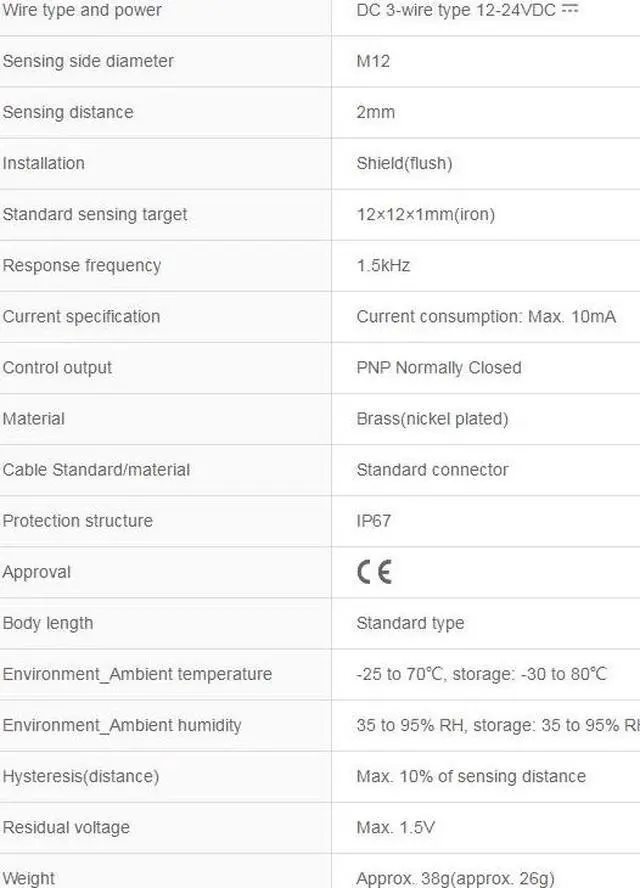Click the 'PNP Normally Closed' output value
Screen dimensions: 640x888
(x=439, y=367)
